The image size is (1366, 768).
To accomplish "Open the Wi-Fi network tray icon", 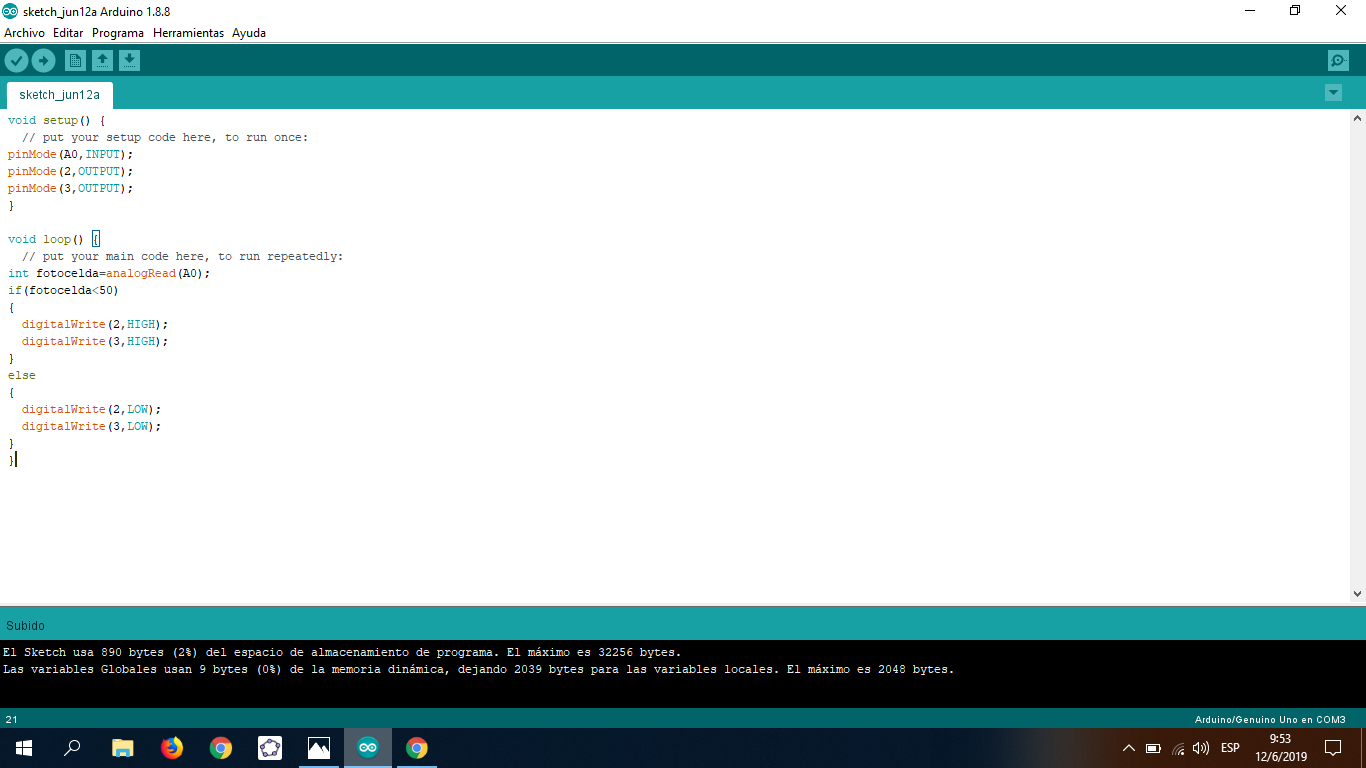I will click(x=1178, y=748).
